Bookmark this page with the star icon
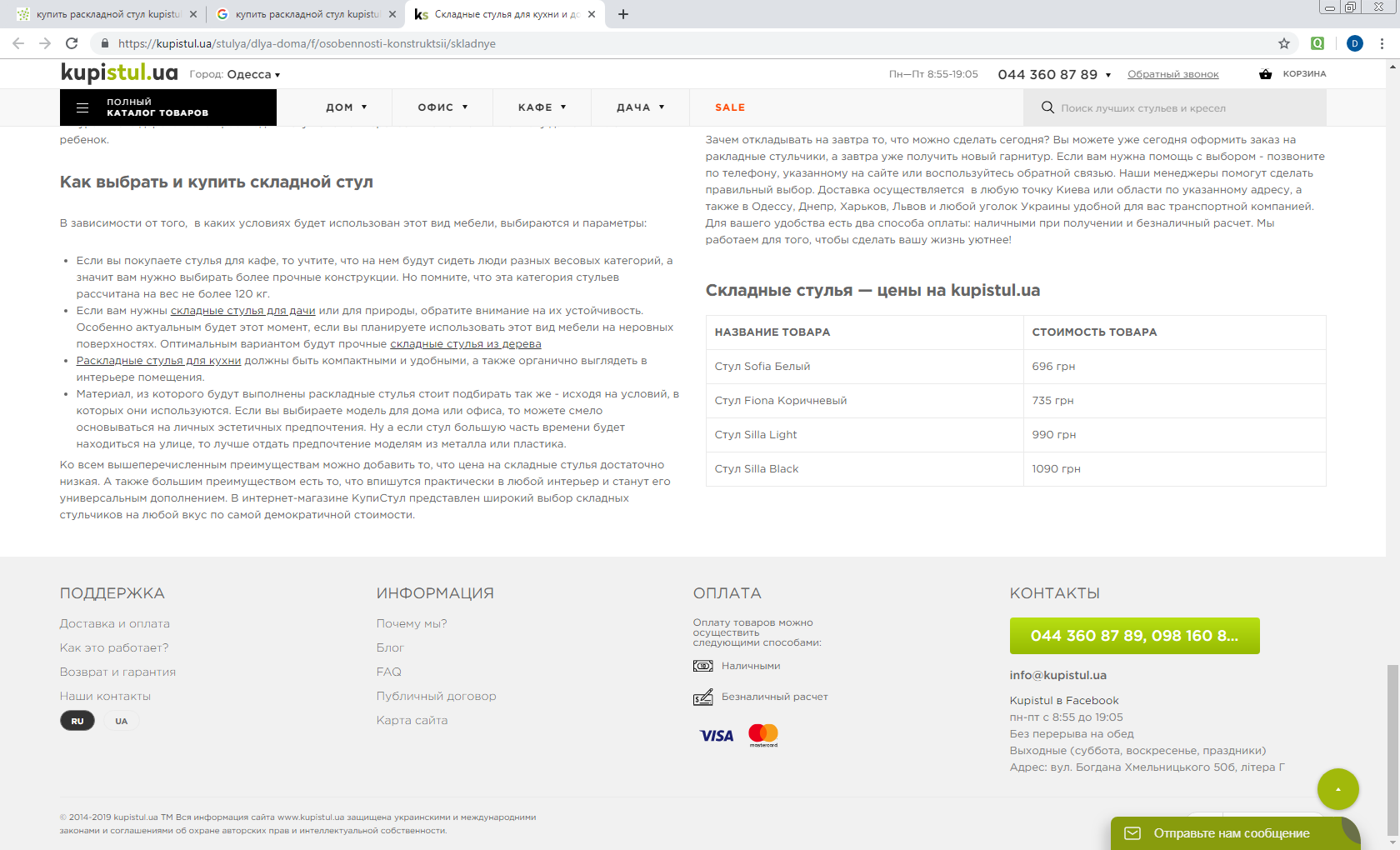 1284,43
